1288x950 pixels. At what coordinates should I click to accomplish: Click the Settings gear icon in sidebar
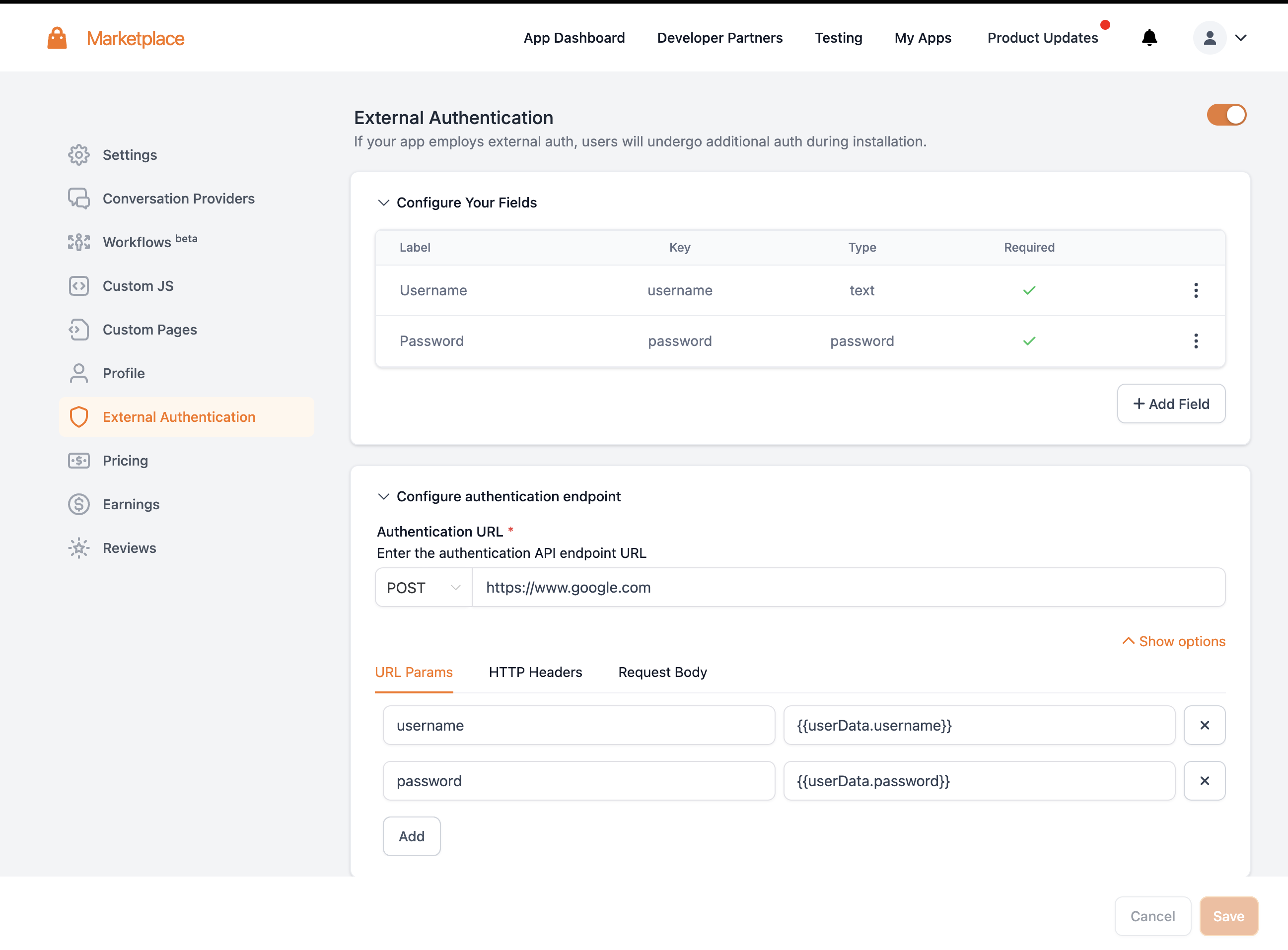79,155
